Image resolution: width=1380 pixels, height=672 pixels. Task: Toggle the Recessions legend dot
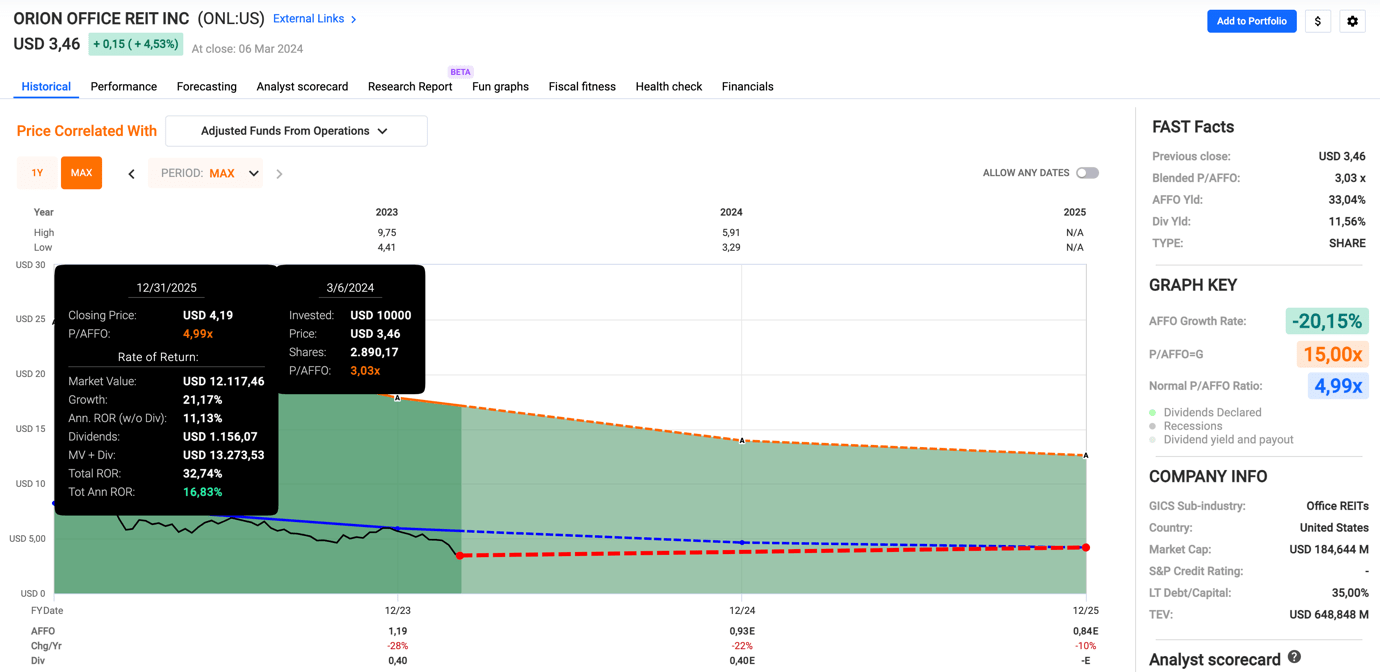(x=1153, y=426)
